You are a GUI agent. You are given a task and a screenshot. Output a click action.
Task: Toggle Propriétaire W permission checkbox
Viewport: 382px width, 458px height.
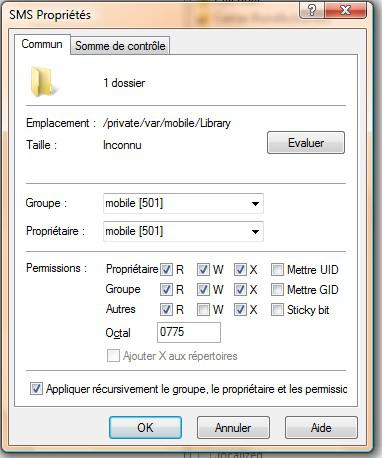[203, 269]
